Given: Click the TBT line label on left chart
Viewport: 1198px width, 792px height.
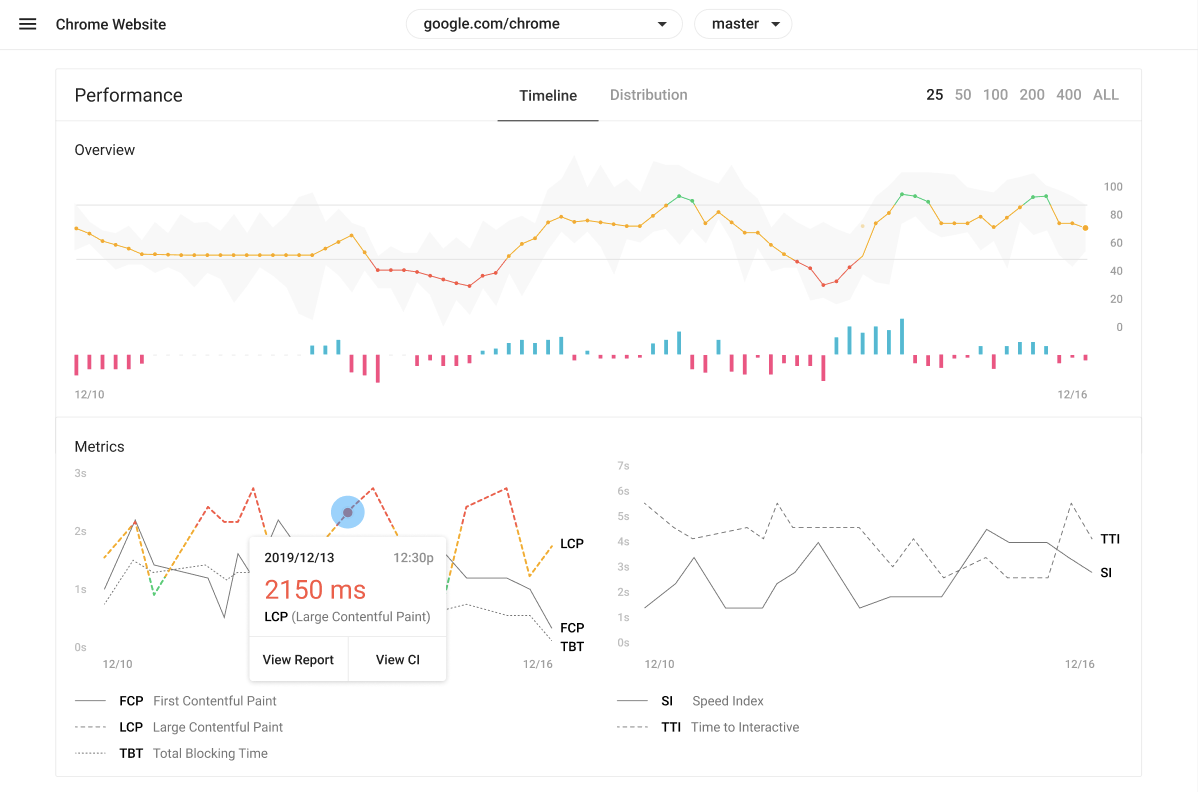Looking at the screenshot, I should 571,647.
